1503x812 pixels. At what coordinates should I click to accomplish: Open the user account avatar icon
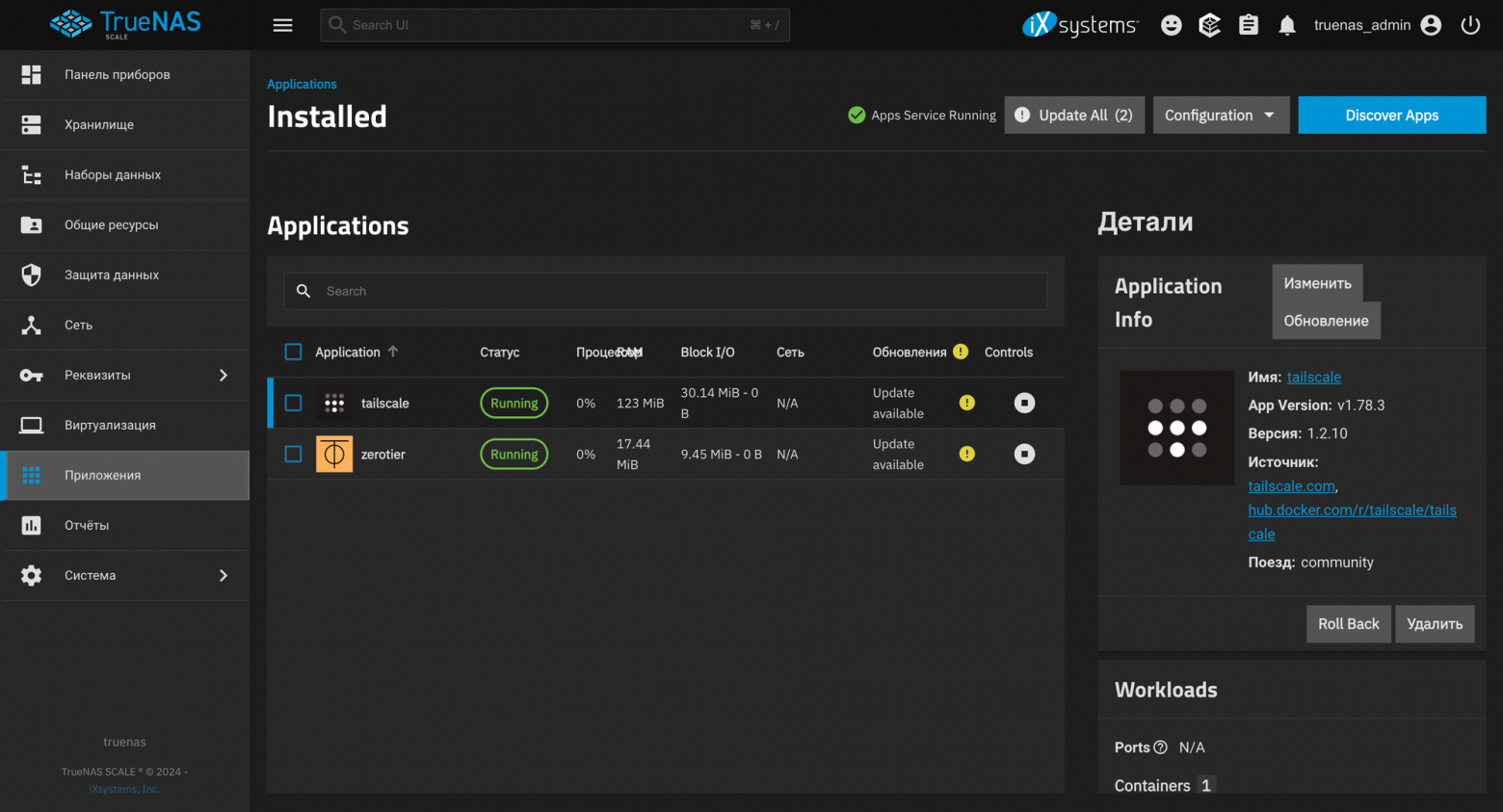coord(1432,25)
